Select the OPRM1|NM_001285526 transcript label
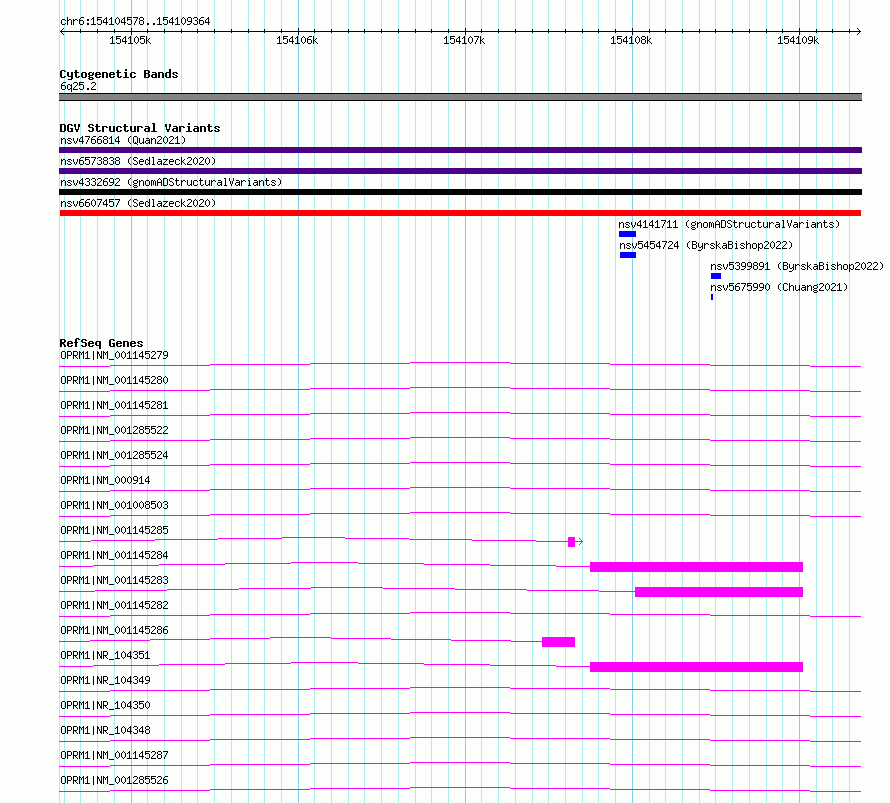The height and width of the screenshot is (803, 890). (114, 780)
